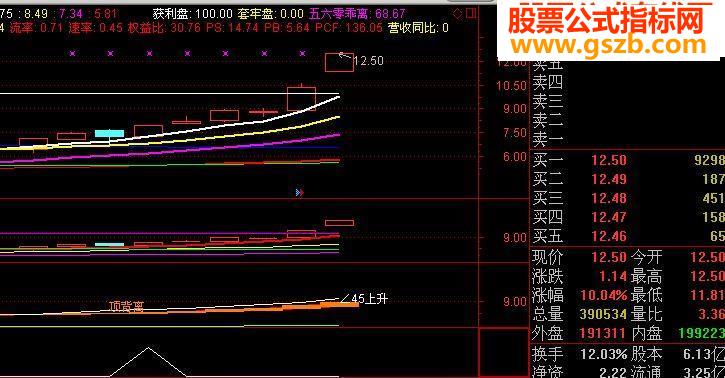Select the cyan candlestick in main chart

pos(110,134)
